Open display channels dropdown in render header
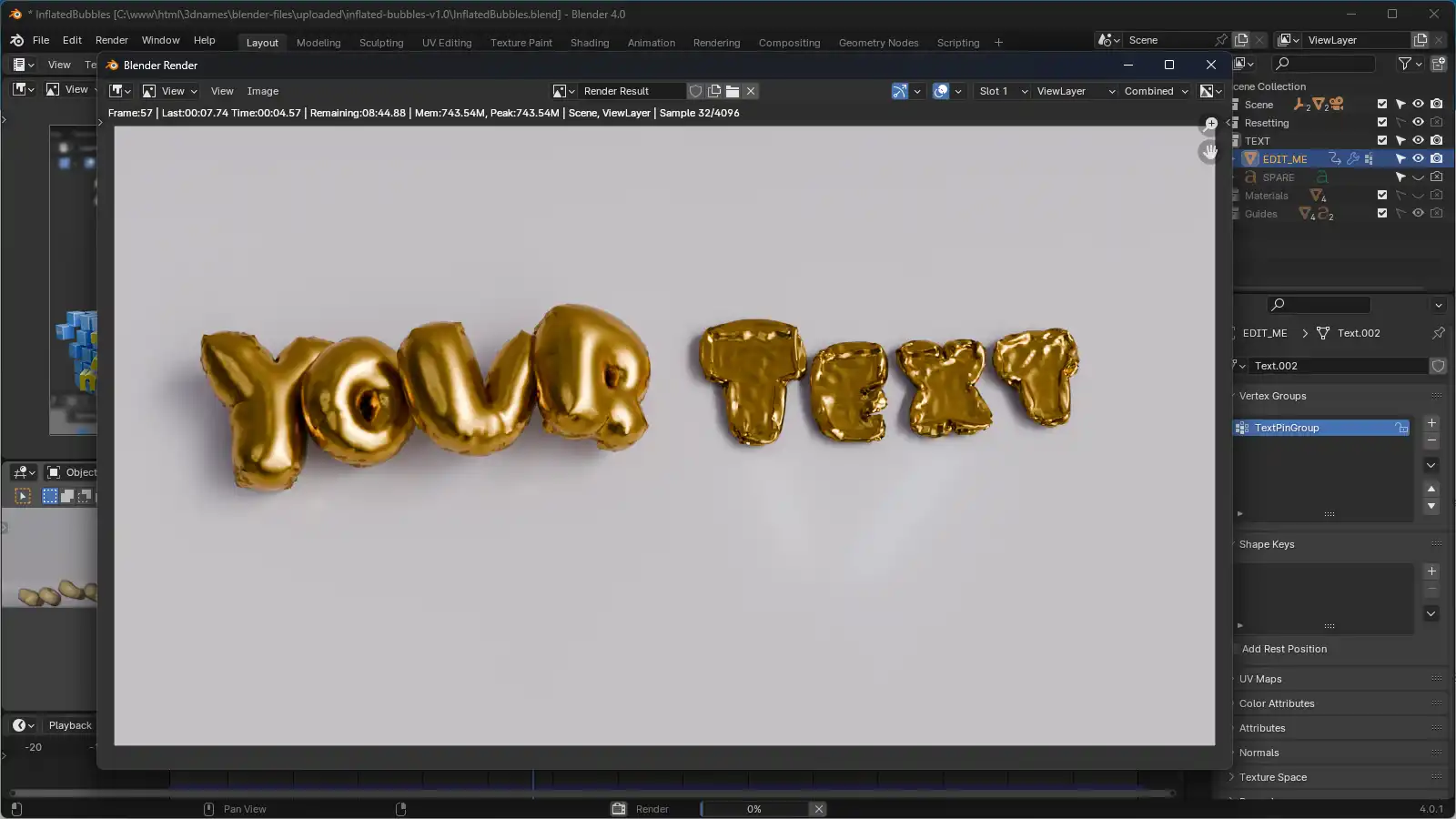 [1211, 91]
